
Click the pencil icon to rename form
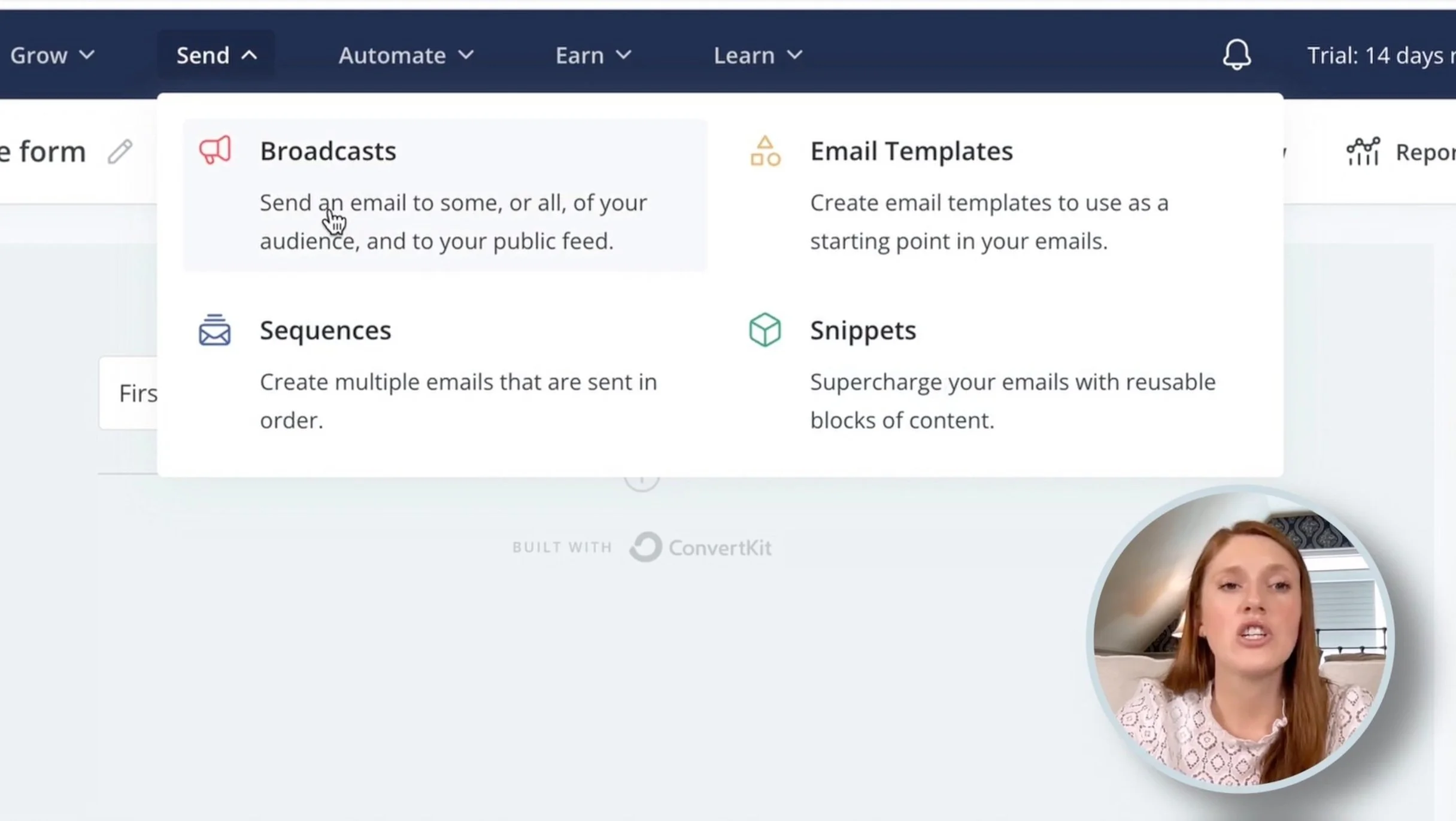[120, 152]
